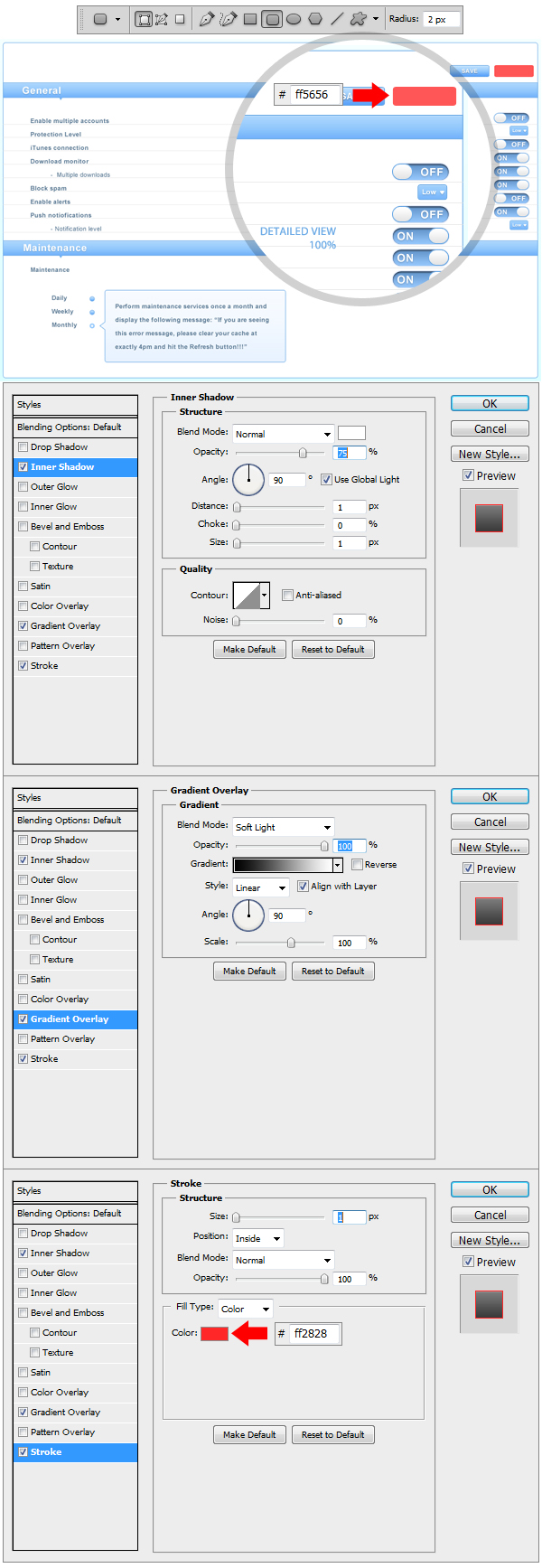Open the Position dropdown set to Inside
Viewport: 542px width, 1568px height.
coord(258,1238)
